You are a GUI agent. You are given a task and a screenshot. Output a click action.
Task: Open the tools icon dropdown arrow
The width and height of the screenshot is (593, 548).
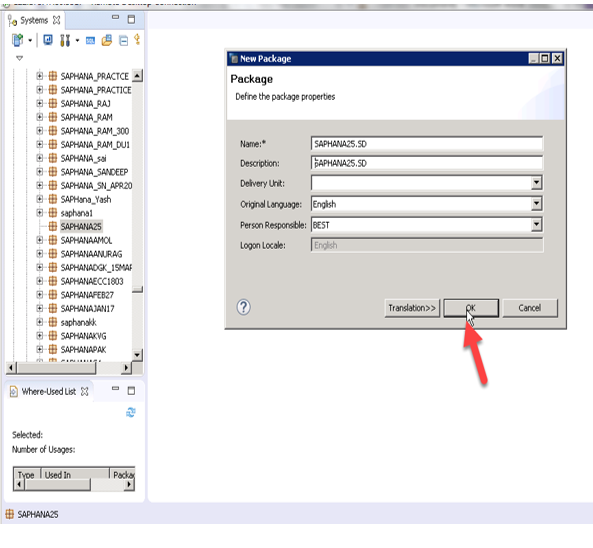77,40
